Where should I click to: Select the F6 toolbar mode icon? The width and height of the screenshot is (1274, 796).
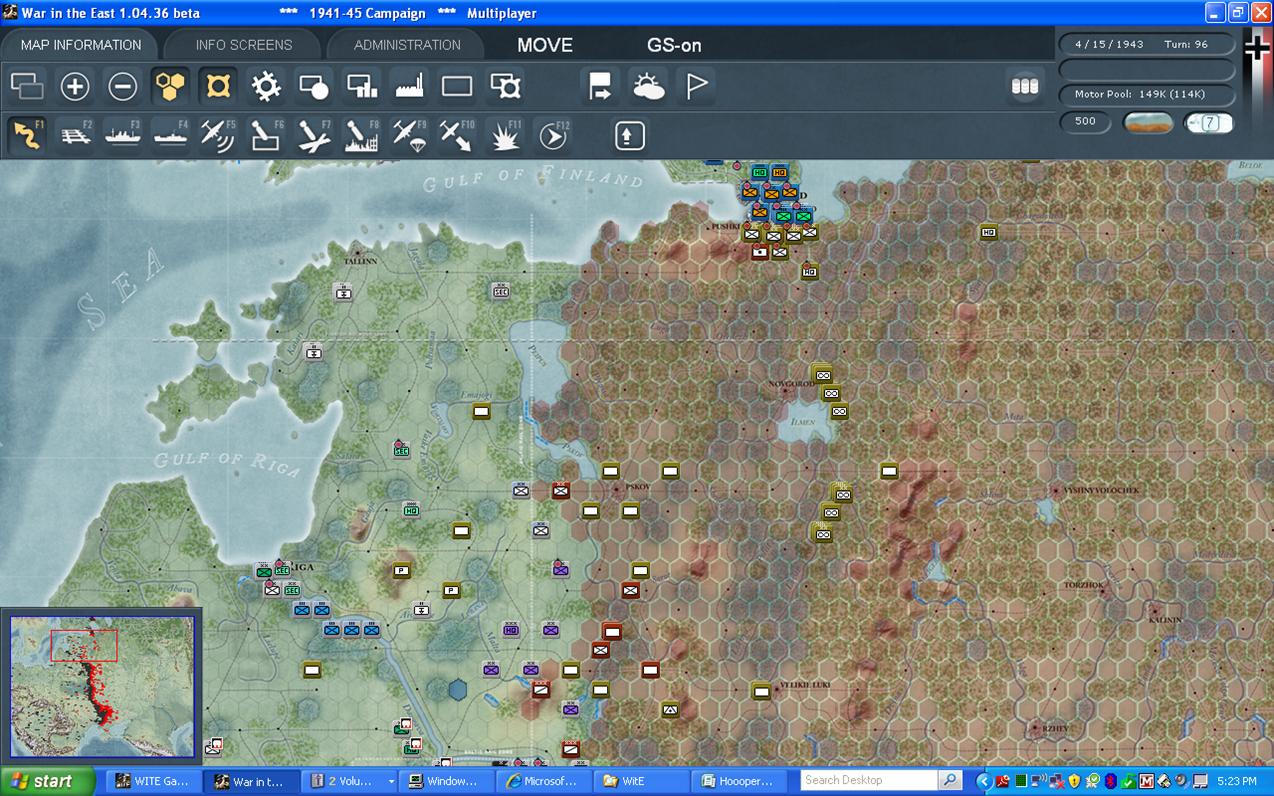tap(266, 135)
